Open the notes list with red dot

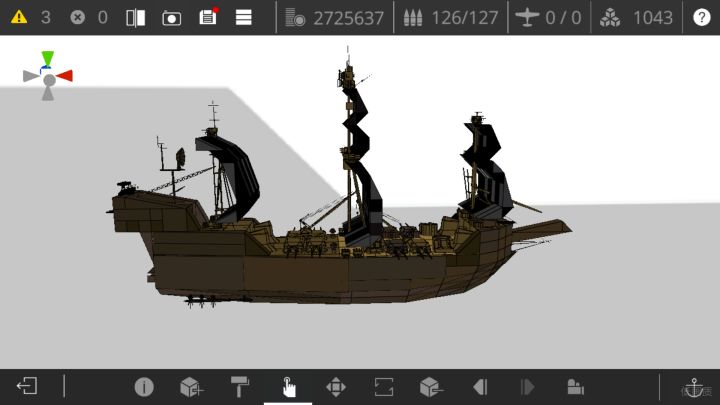tap(208, 17)
